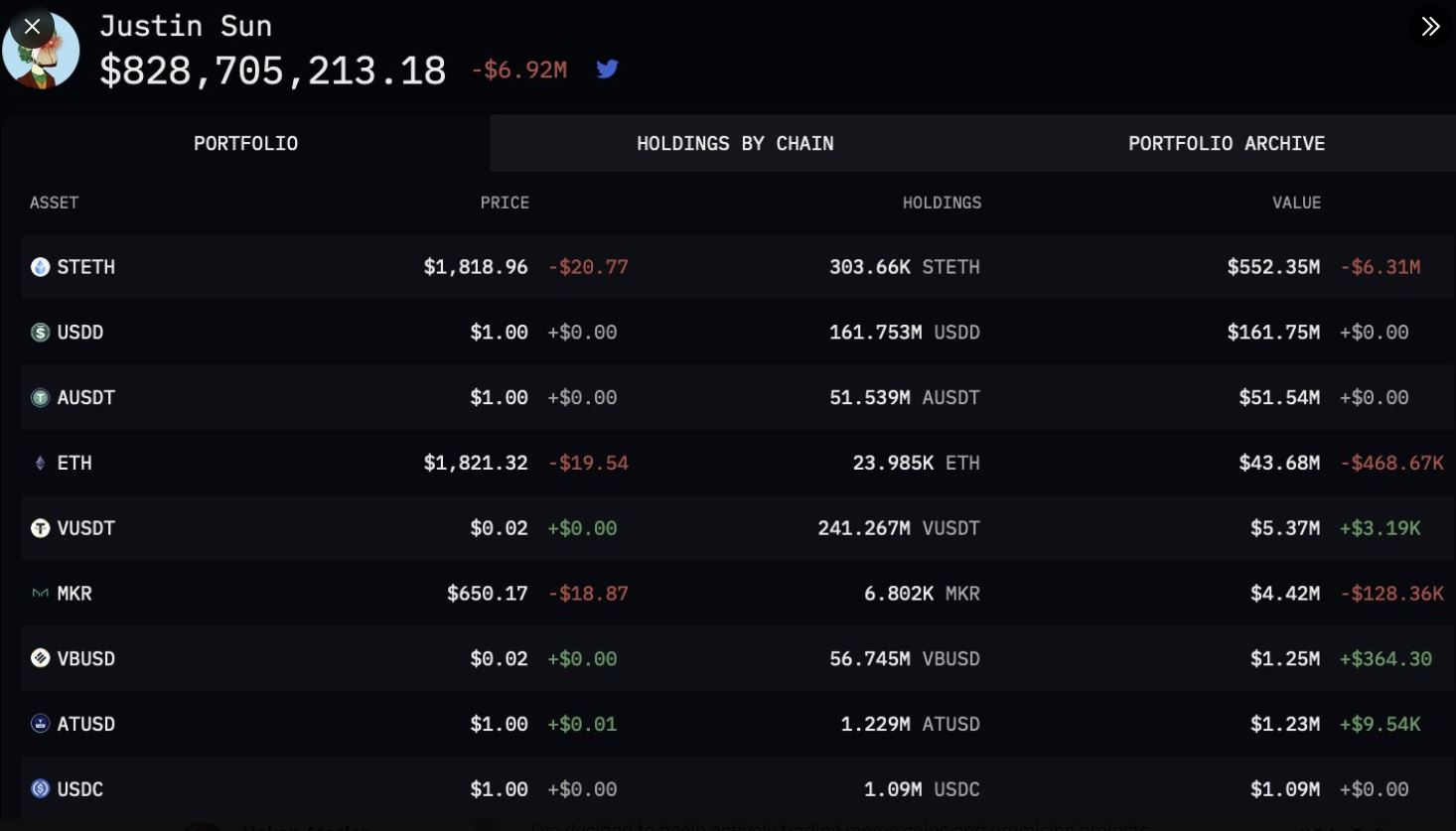Viewport: 1456px width, 831px height.
Task: Click the Asset column header
Action: click(x=54, y=203)
